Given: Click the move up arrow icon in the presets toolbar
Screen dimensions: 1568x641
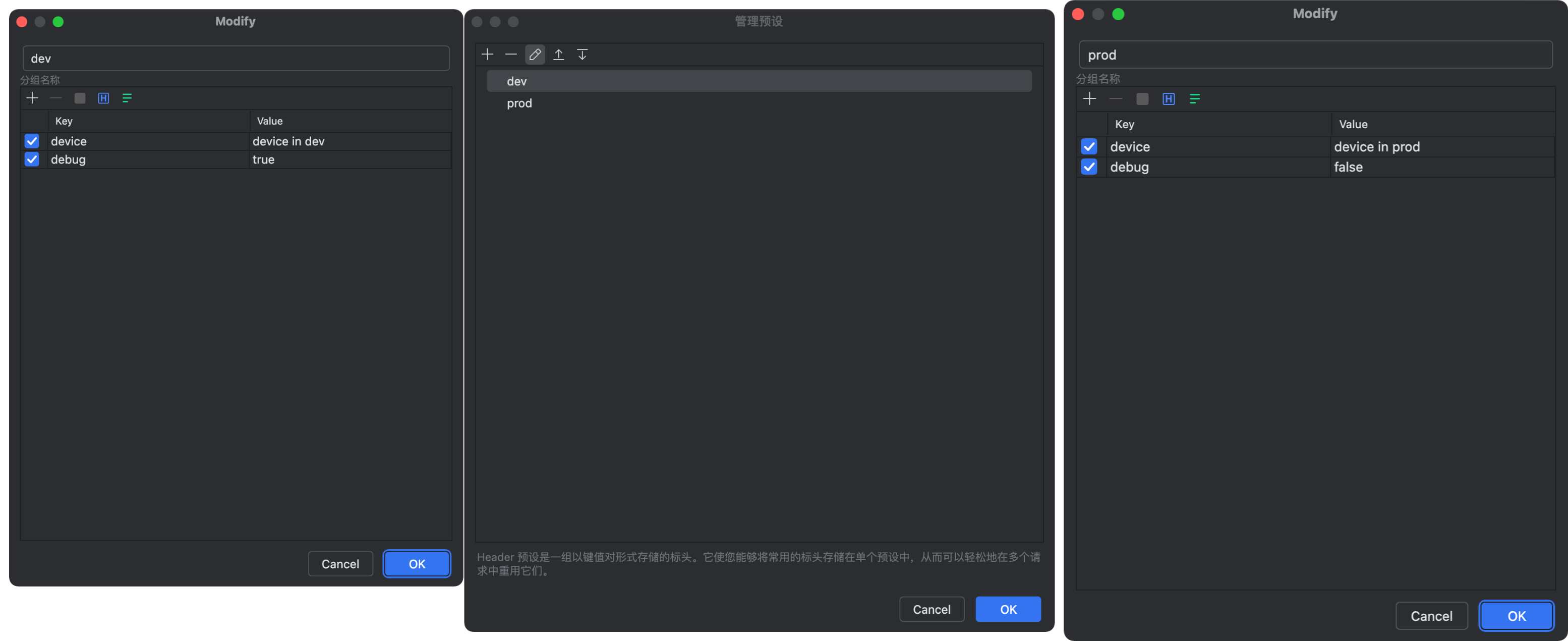Looking at the screenshot, I should coord(558,55).
